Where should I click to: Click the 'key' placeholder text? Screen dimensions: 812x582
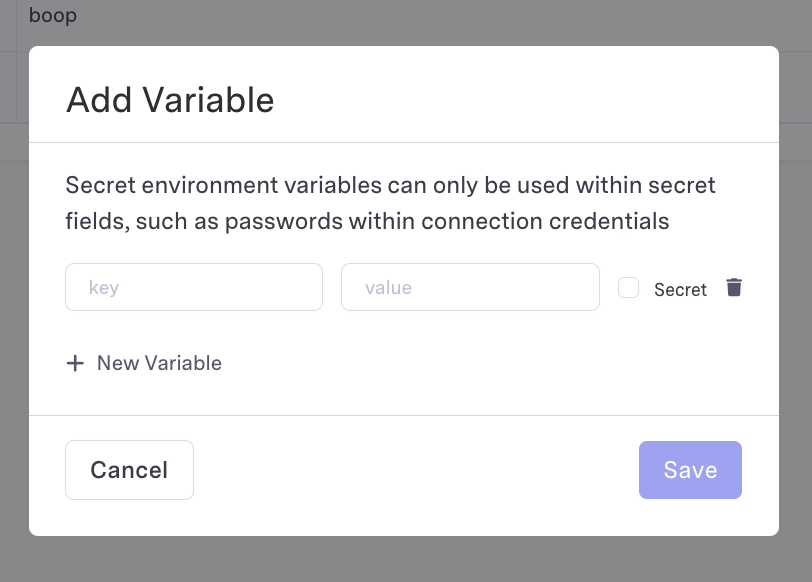coord(104,288)
